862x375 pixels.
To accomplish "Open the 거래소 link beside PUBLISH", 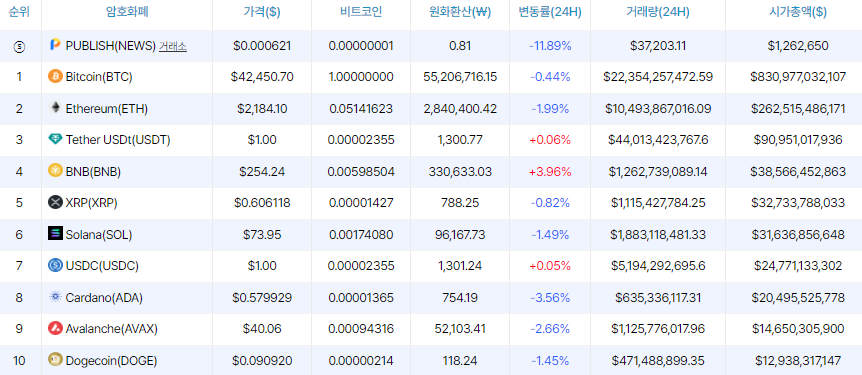I will click(x=173, y=46).
